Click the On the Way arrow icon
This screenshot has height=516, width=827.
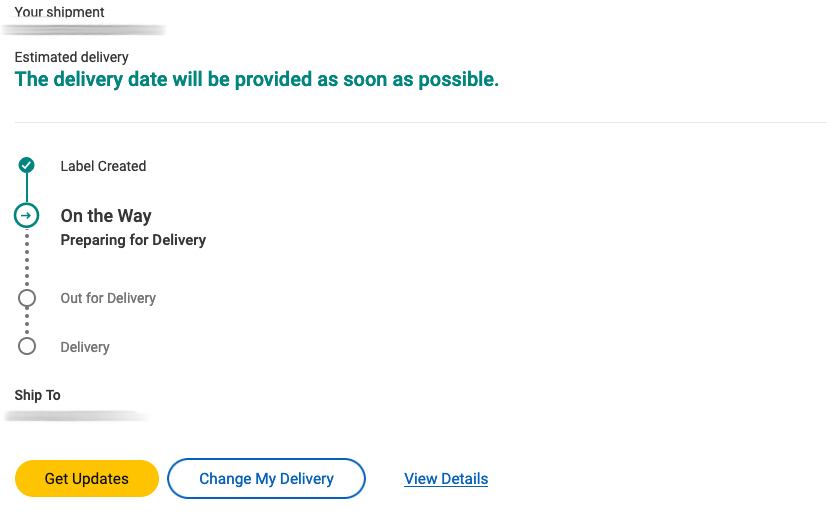tap(26, 215)
